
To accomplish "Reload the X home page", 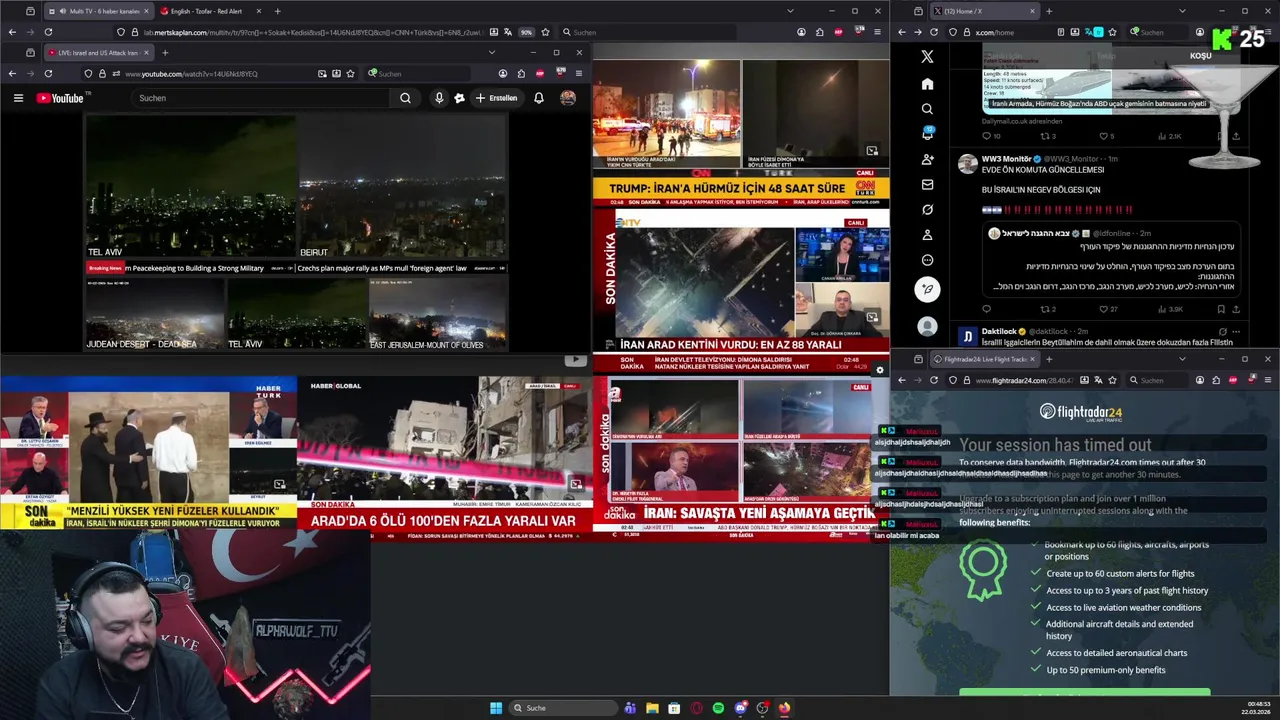I will (934, 32).
